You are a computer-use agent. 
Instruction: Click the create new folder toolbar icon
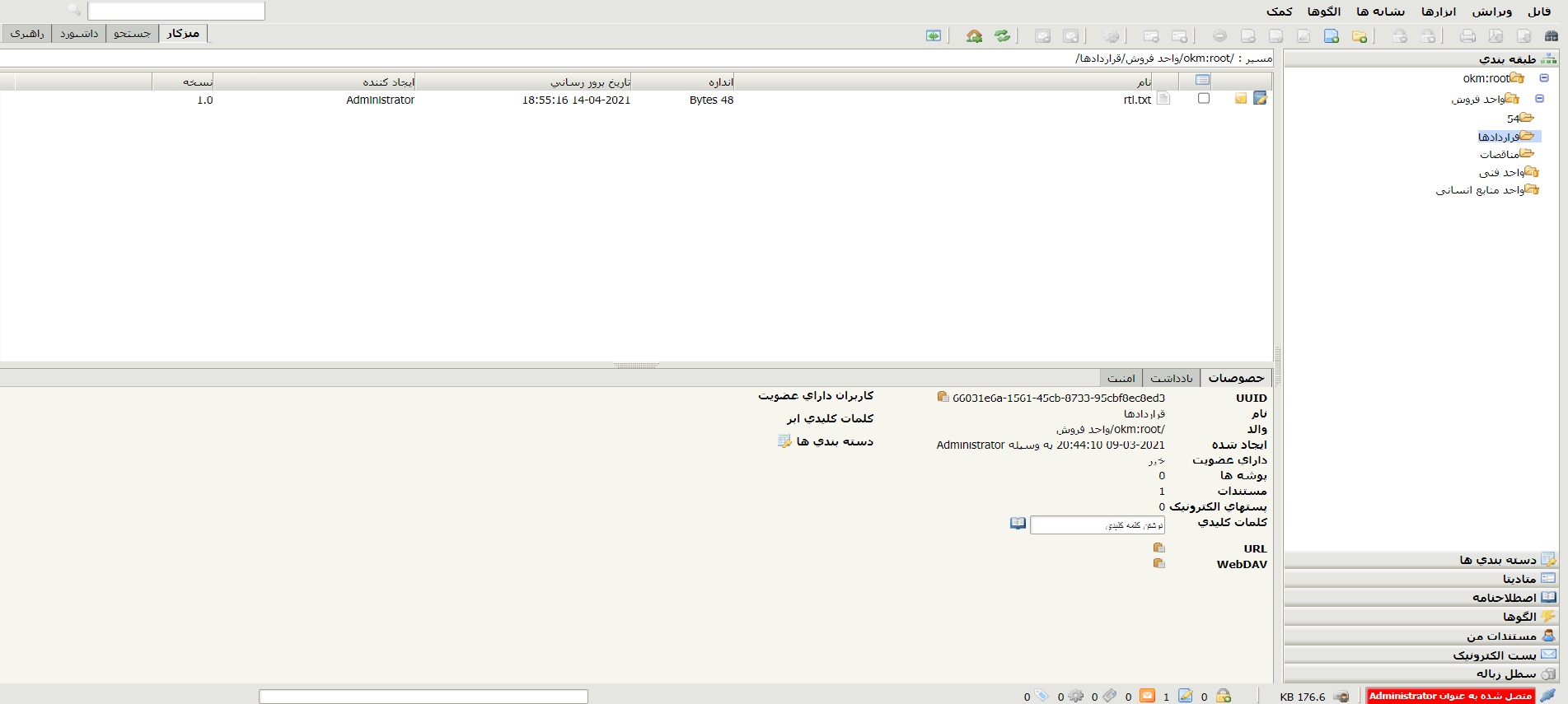pos(1360,36)
